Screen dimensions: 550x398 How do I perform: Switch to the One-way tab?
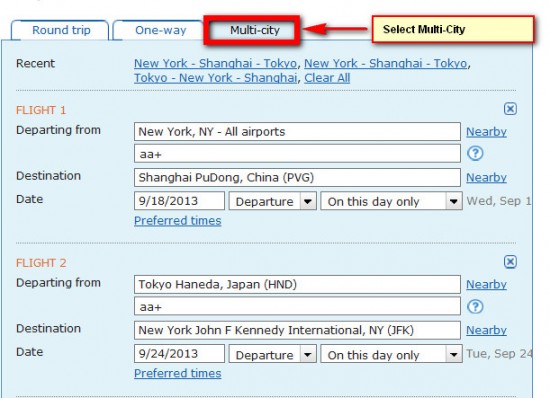click(x=160, y=30)
